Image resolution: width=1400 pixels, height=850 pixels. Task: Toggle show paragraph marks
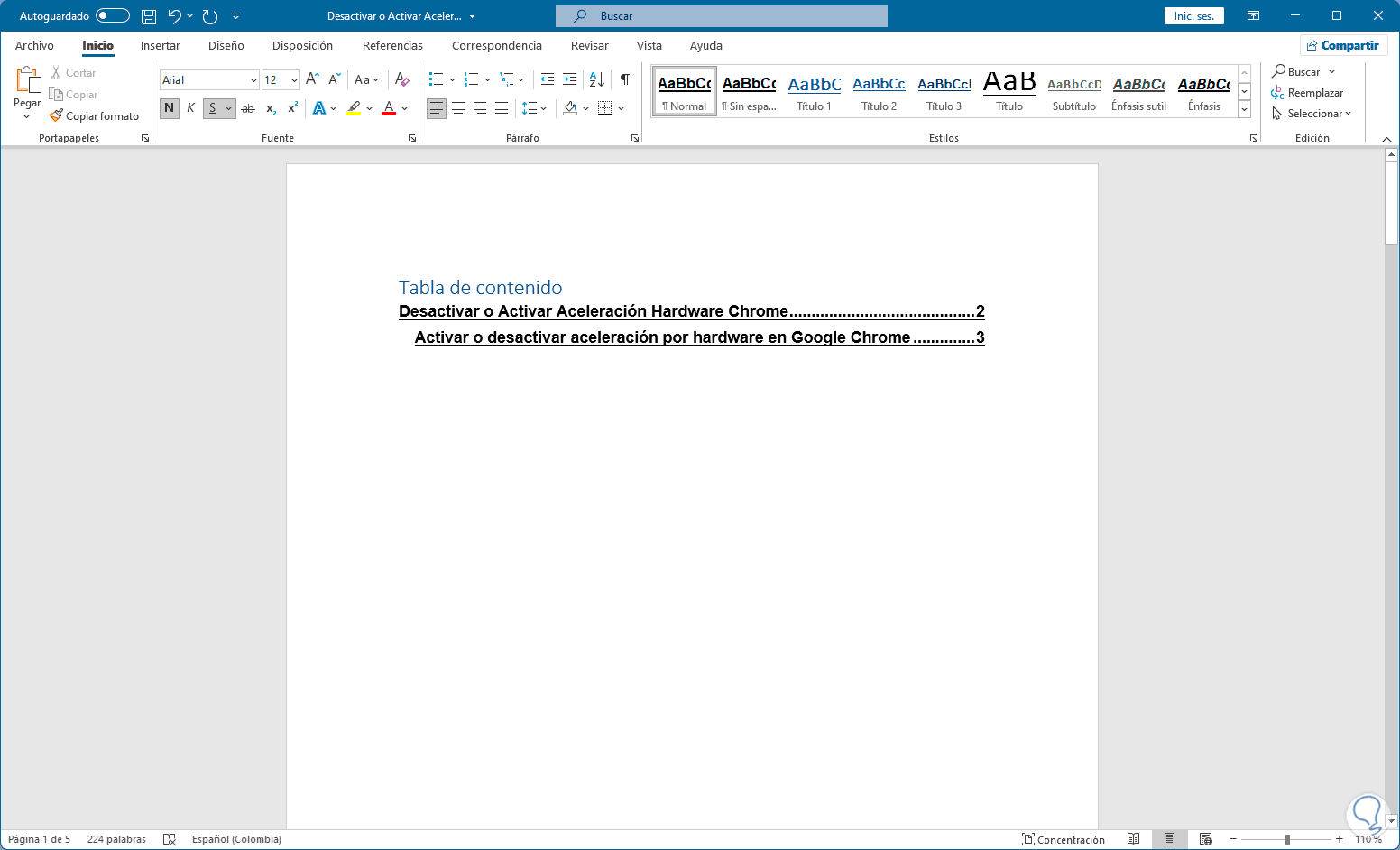point(625,79)
